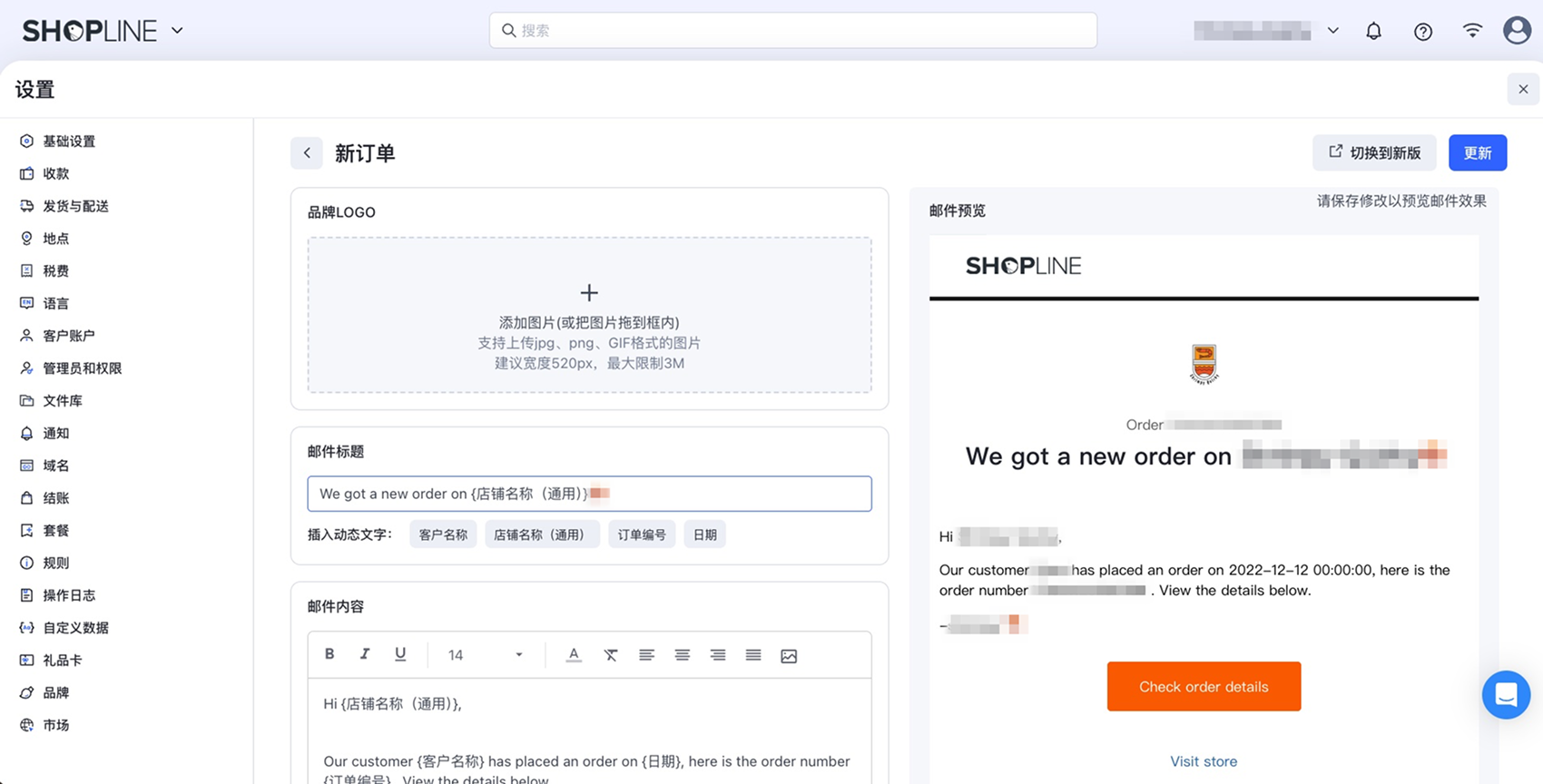This screenshot has height=784, width=1543.
Task: Open the font color picker
Action: 574,655
